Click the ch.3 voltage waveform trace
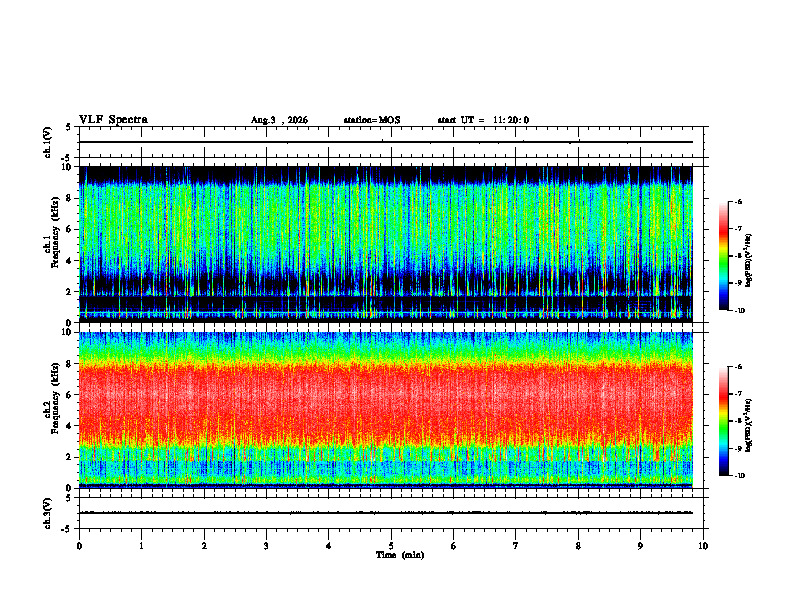The height and width of the screenshot is (612, 792). [x=386, y=513]
